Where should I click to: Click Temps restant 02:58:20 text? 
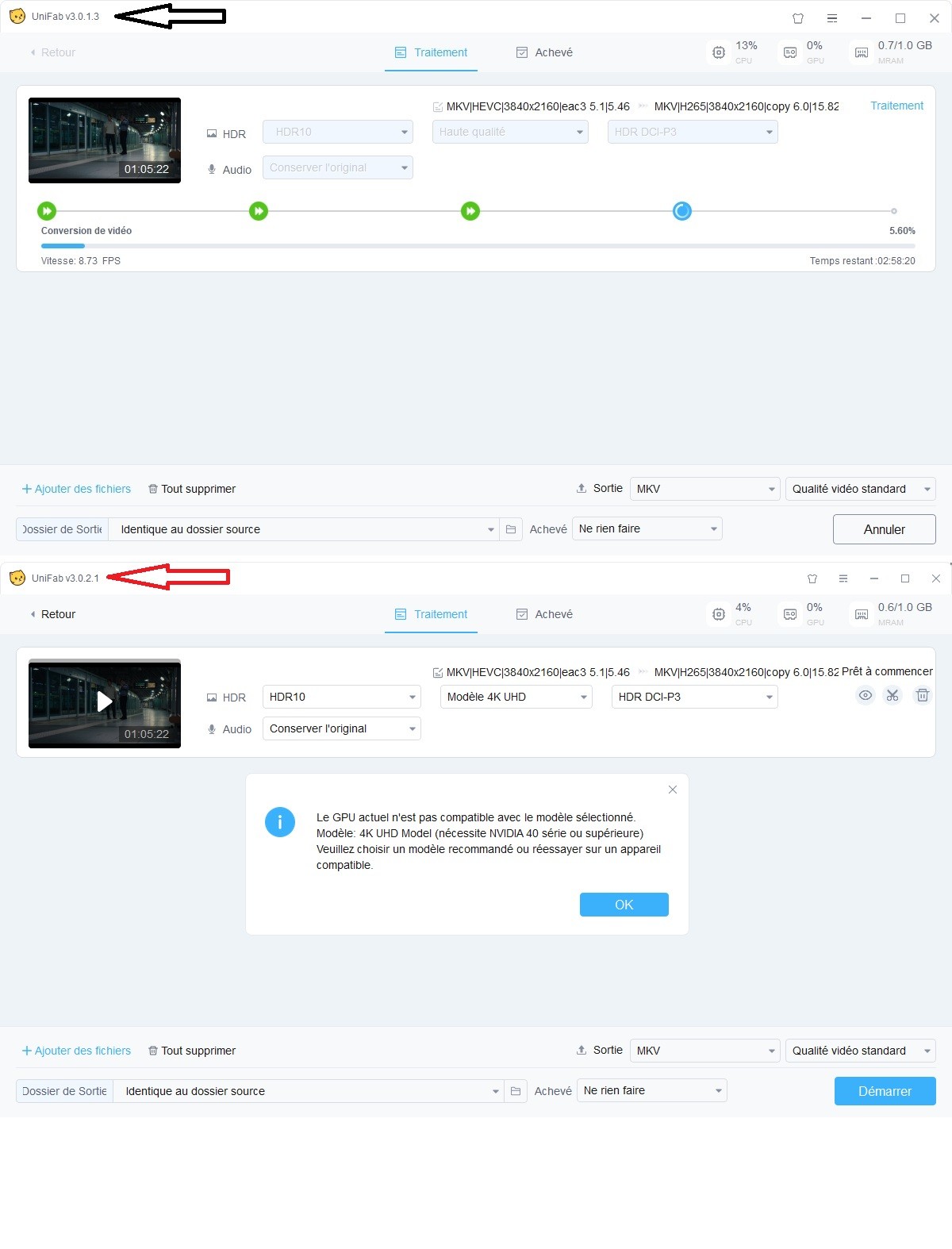[862, 261]
